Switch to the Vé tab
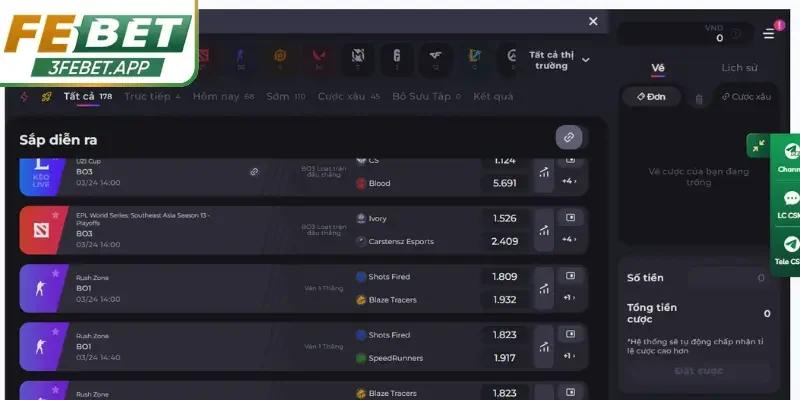This screenshot has height=400, width=800. pyautogui.click(x=658, y=68)
